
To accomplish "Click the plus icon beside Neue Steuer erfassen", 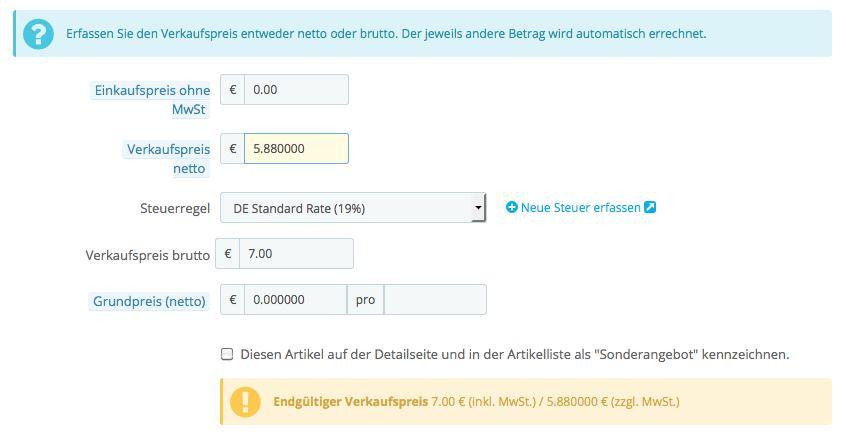I will [x=512, y=208].
